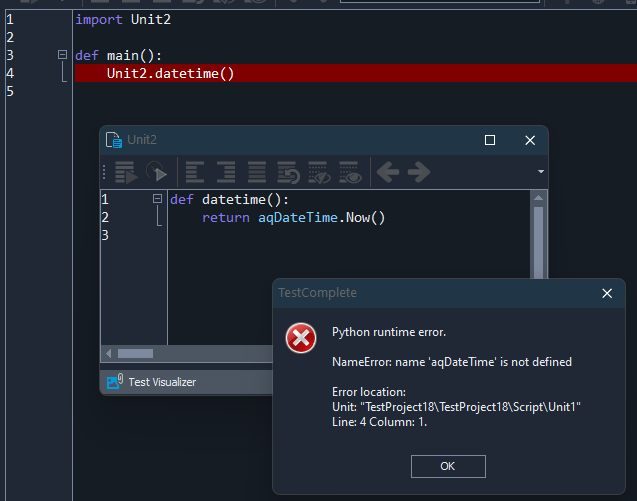Screen dimensions: 637x501
Task: Click the outdent lines toolbar icon
Action: 196,173
